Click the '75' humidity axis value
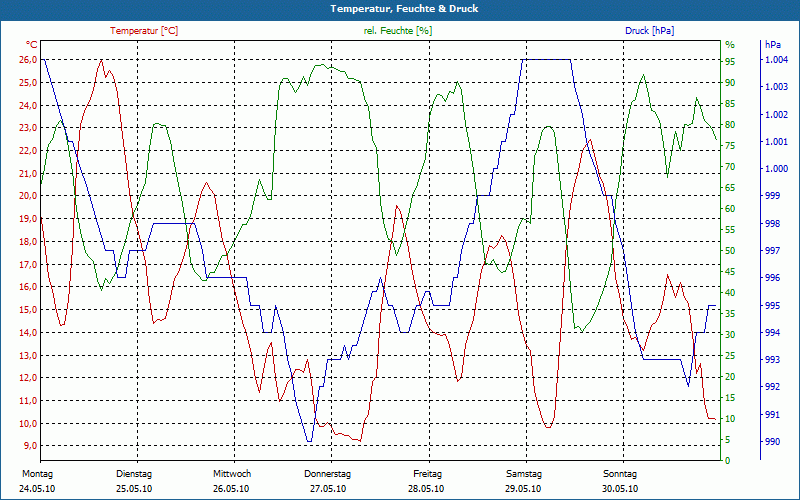800x500 pixels. point(730,146)
